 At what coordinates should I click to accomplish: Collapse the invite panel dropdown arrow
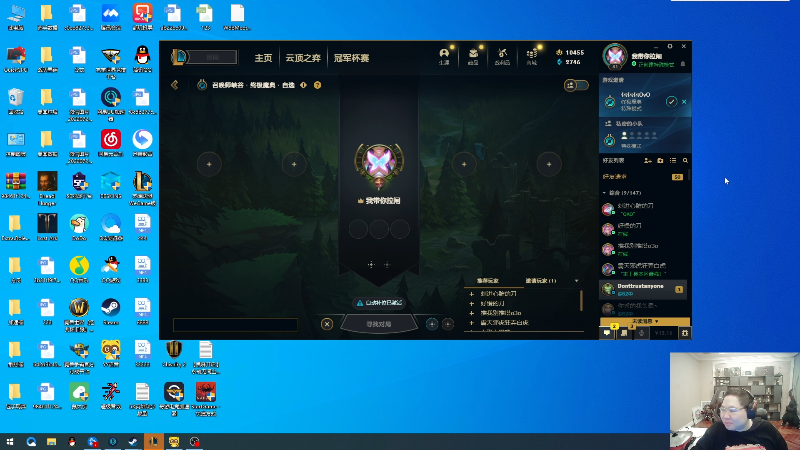pyautogui.click(x=577, y=281)
